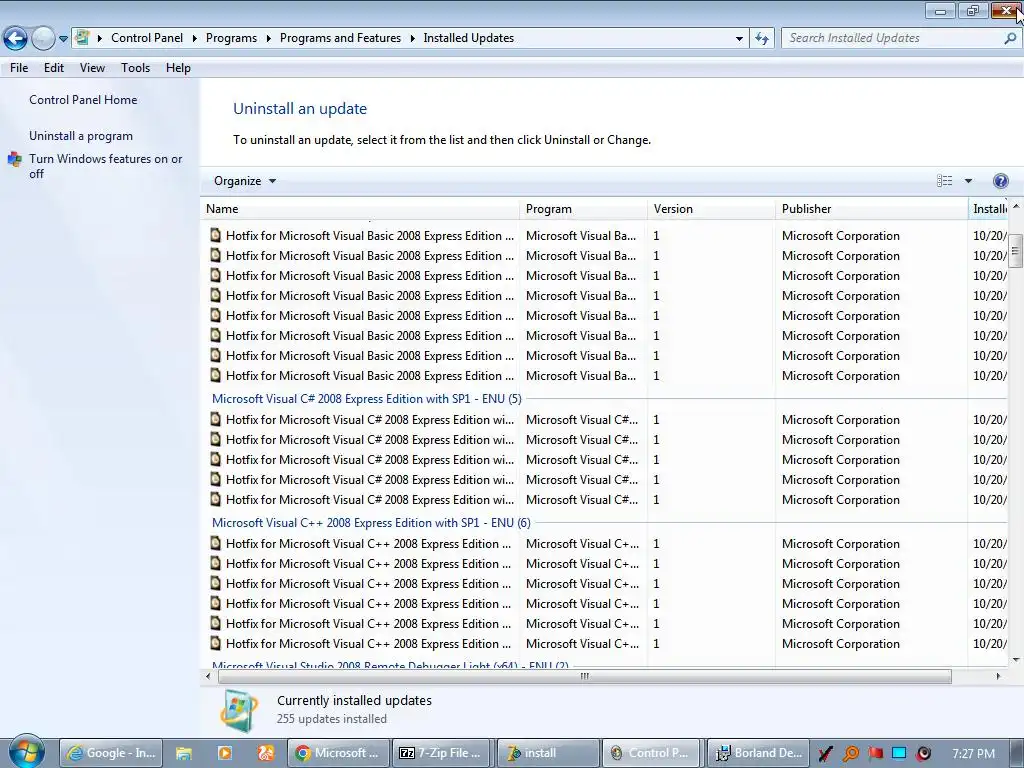
Task: Click the vertical scrollbar down arrow
Action: pos(1016,660)
